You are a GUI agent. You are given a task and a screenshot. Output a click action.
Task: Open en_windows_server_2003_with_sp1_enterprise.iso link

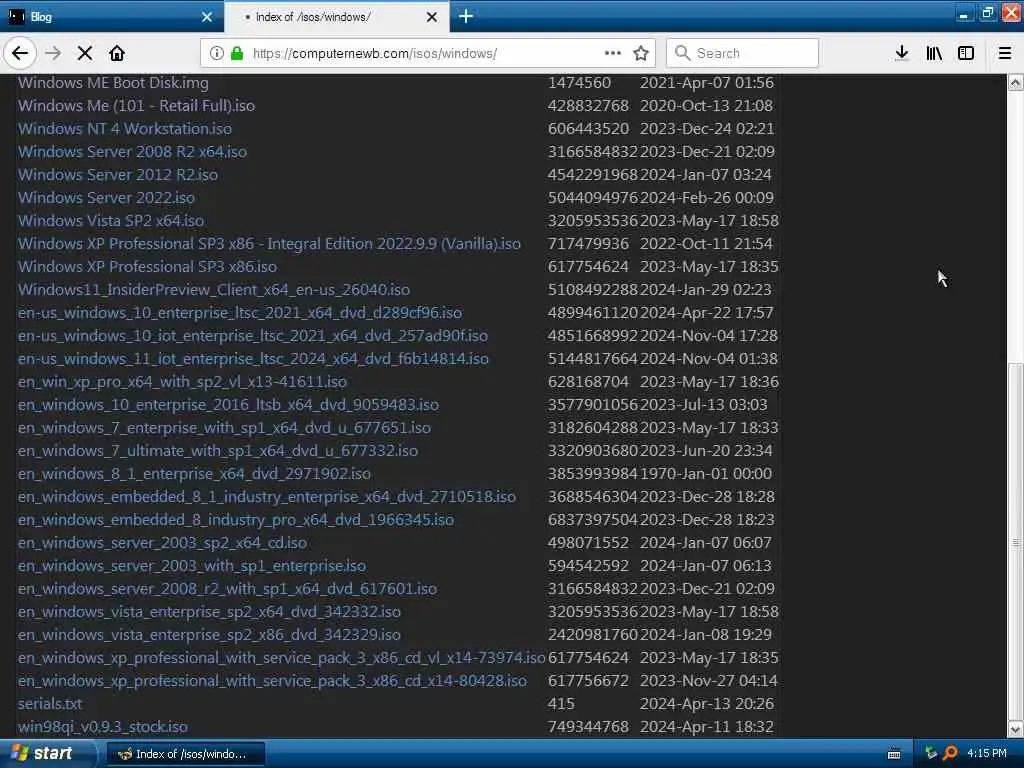191,566
